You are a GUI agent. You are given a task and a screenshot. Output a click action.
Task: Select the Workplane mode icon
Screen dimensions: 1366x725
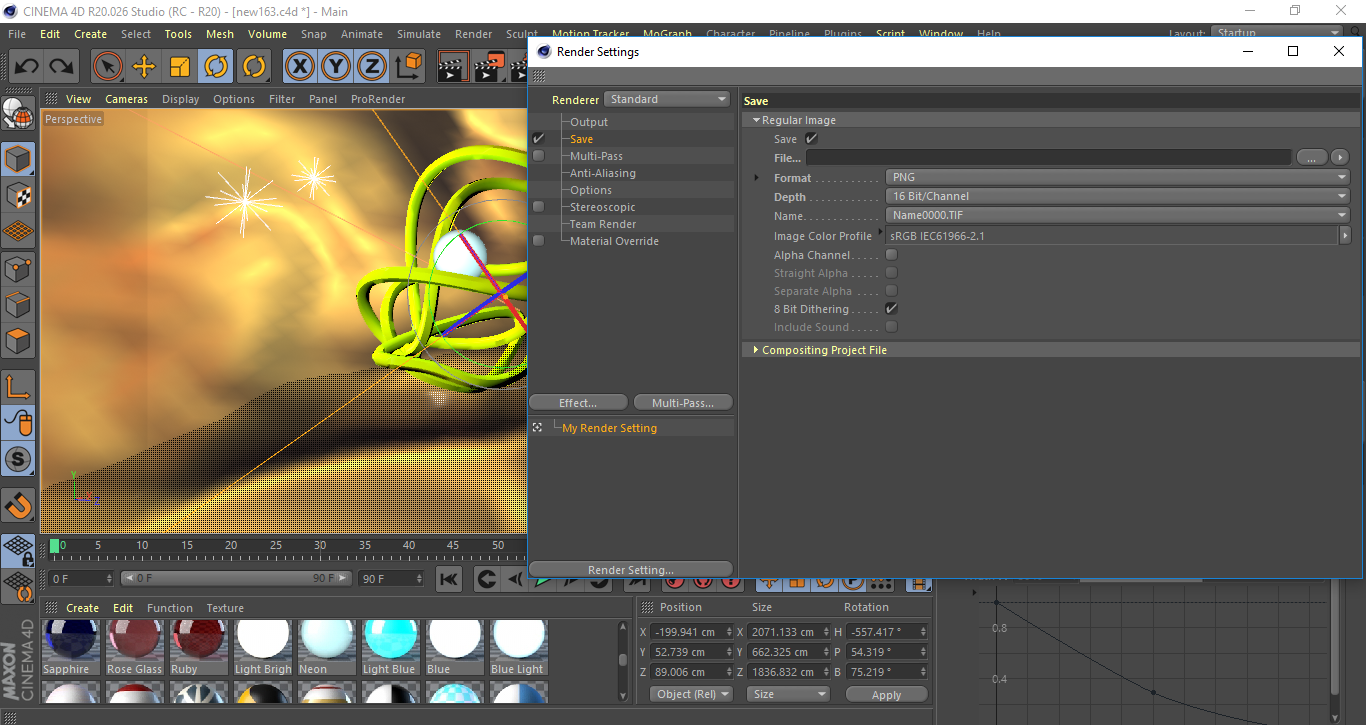pos(18,232)
